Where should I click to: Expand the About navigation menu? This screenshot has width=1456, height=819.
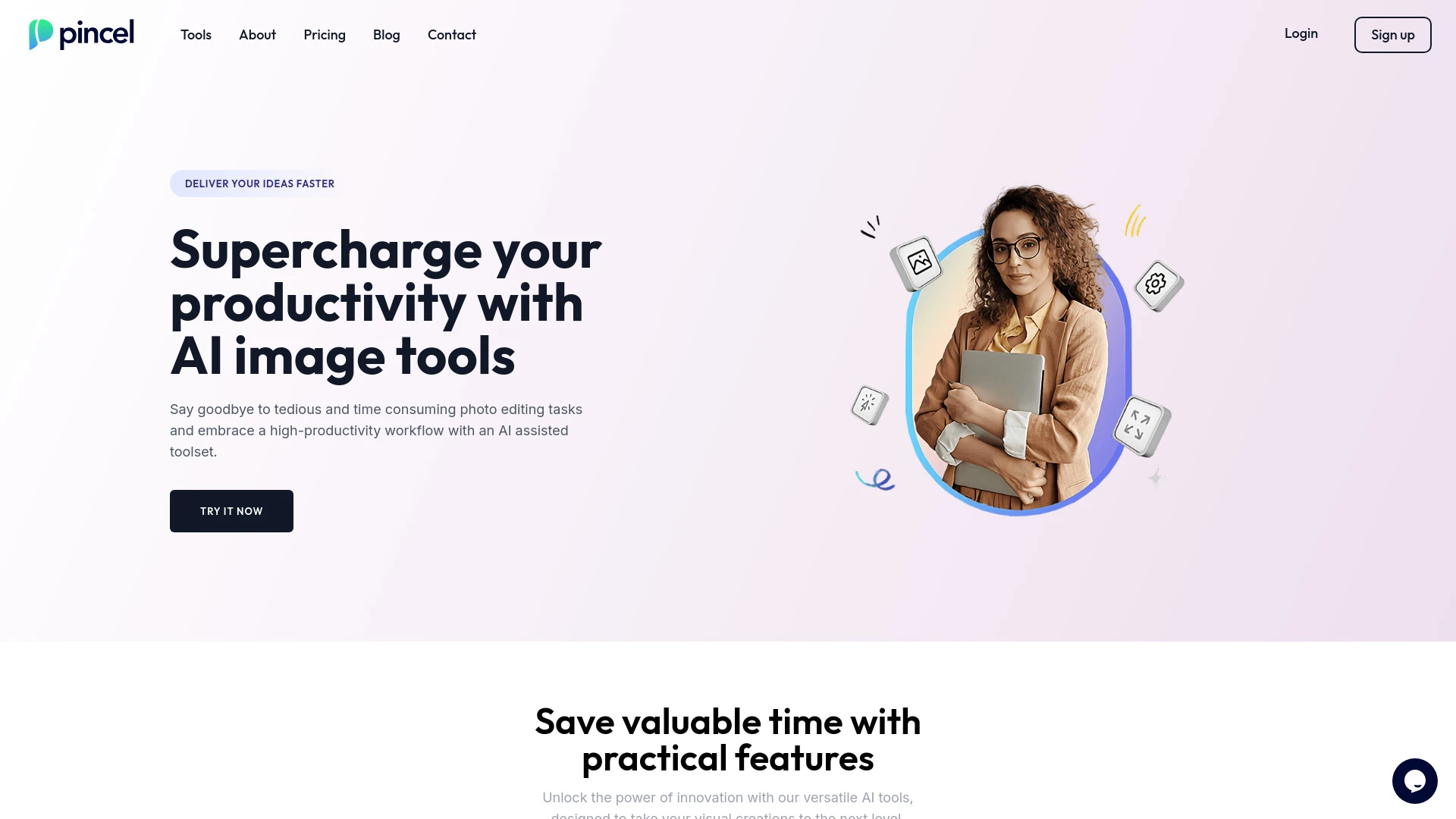[257, 34]
